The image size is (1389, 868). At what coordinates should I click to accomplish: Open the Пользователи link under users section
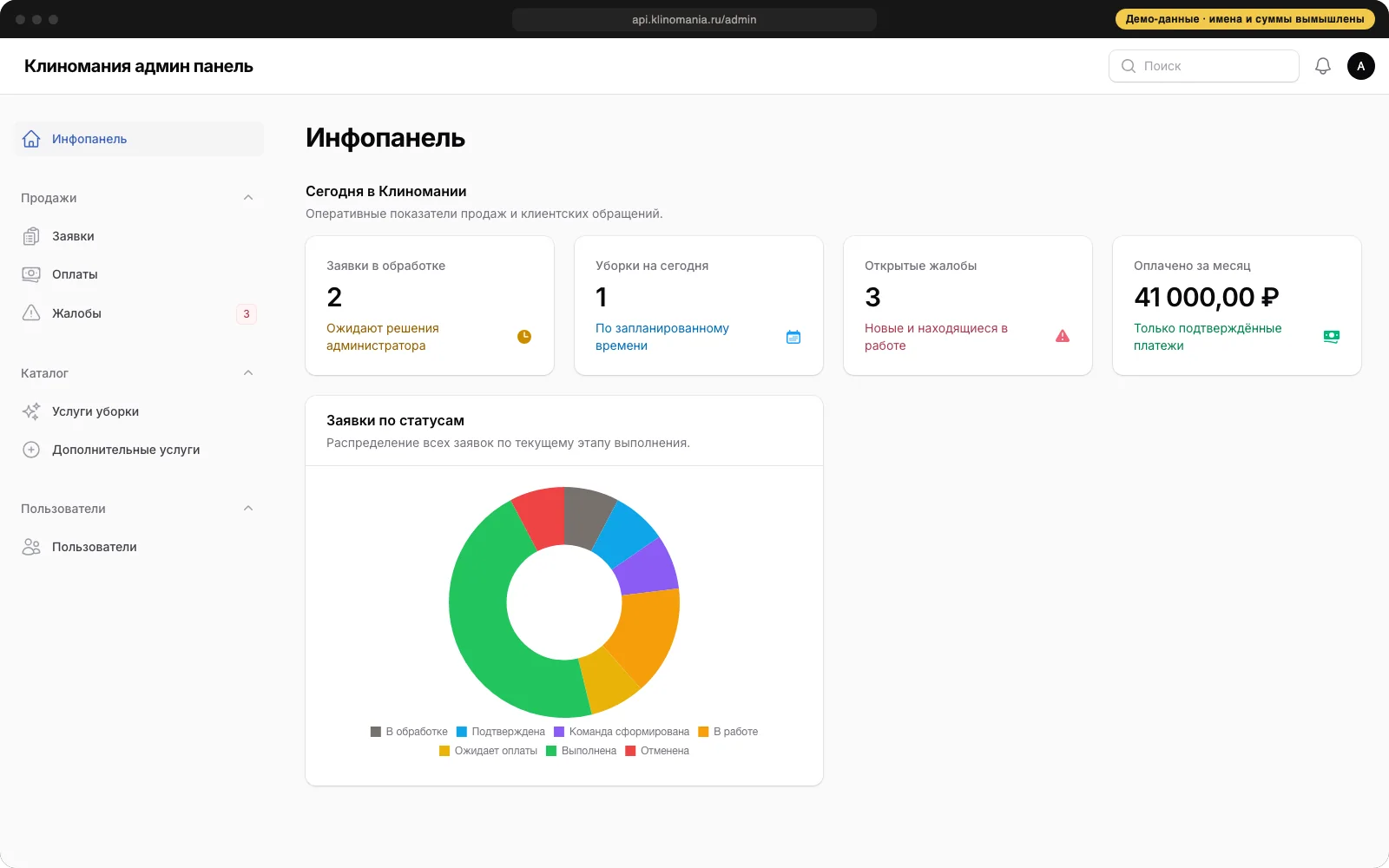[x=139, y=547]
